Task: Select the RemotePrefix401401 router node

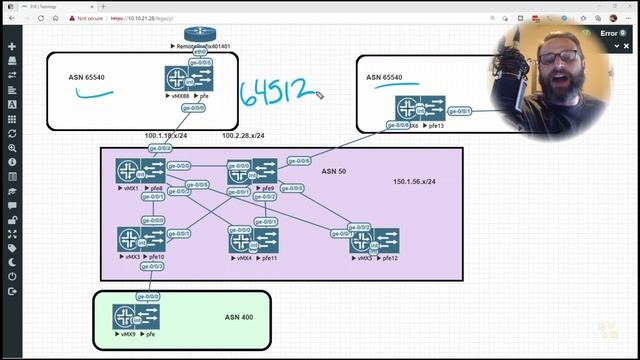Action: (200, 34)
